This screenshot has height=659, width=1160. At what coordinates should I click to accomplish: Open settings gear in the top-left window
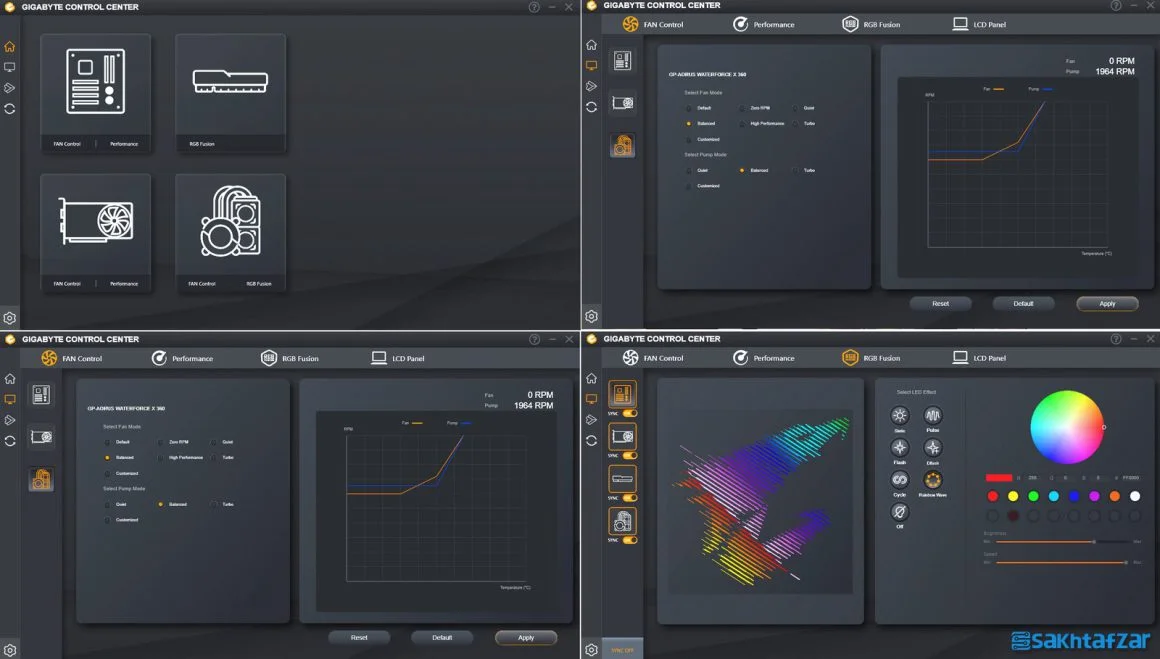click(10, 318)
